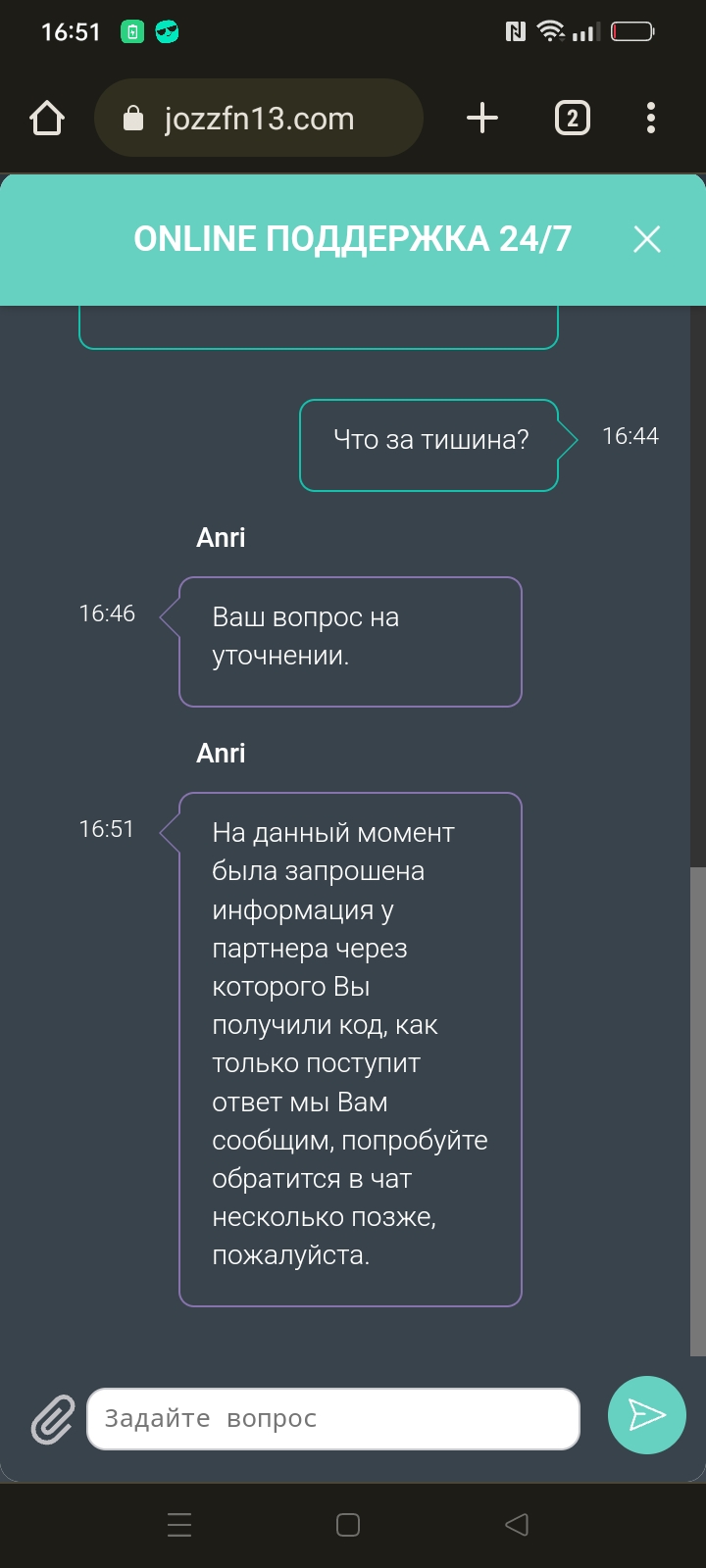Tap the ONLINE ПОДДЕРЖКА 24/7 header
Image resolution: width=706 pixels, height=1568 pixels.
pyautogui.click(x=352, y=239)
